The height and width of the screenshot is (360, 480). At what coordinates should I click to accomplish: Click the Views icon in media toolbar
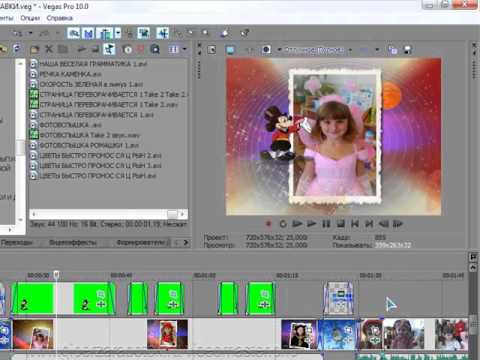click(x=173, y=50)
